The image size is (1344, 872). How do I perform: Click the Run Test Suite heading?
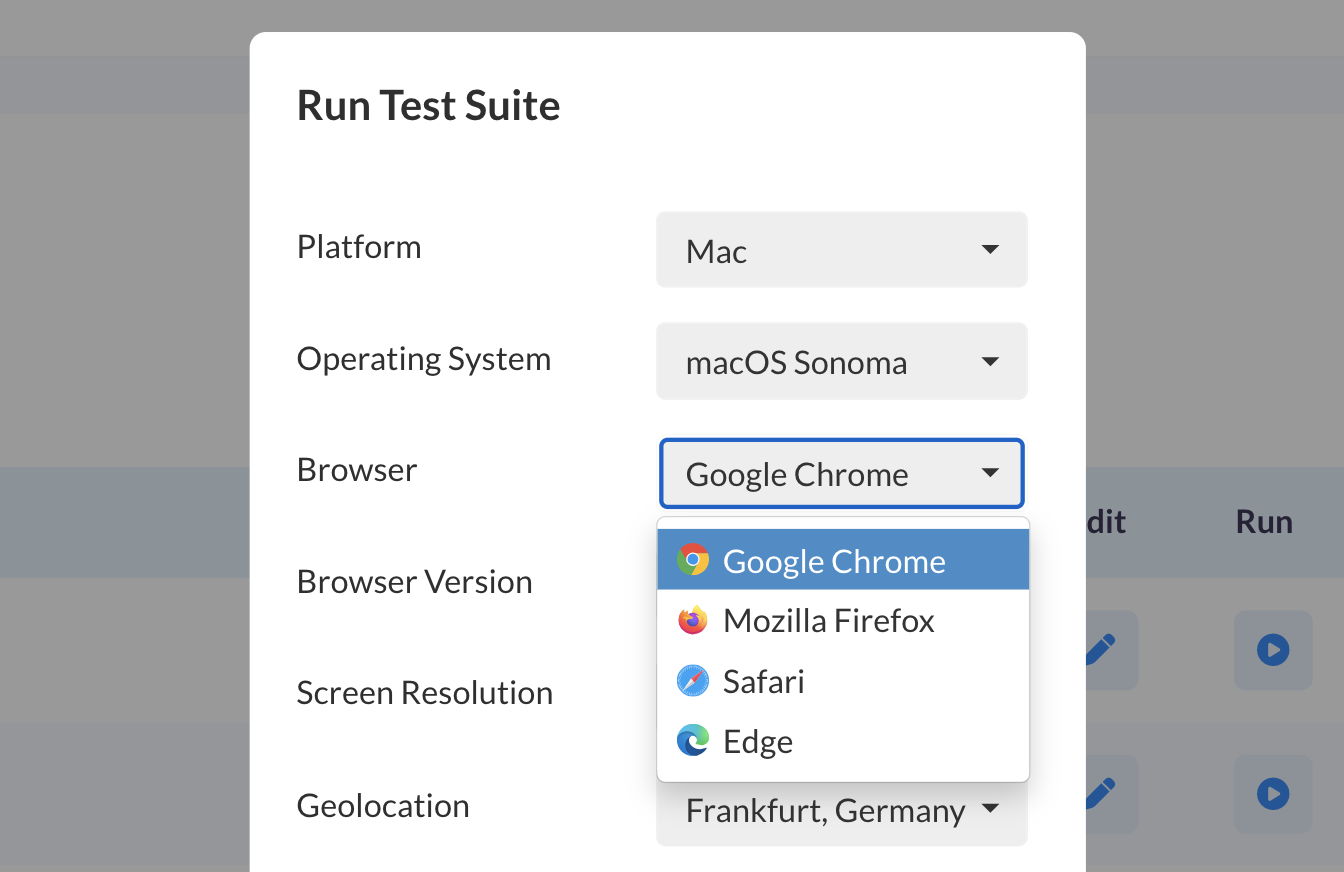(429, 105)
